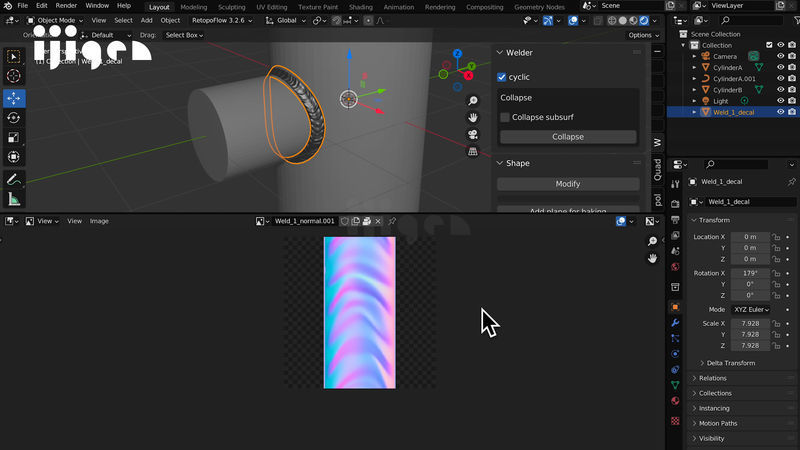Open the XYZ Euler rotation mode dropdown
Screen dimensions: 800x450
click(x=751, y=310)
